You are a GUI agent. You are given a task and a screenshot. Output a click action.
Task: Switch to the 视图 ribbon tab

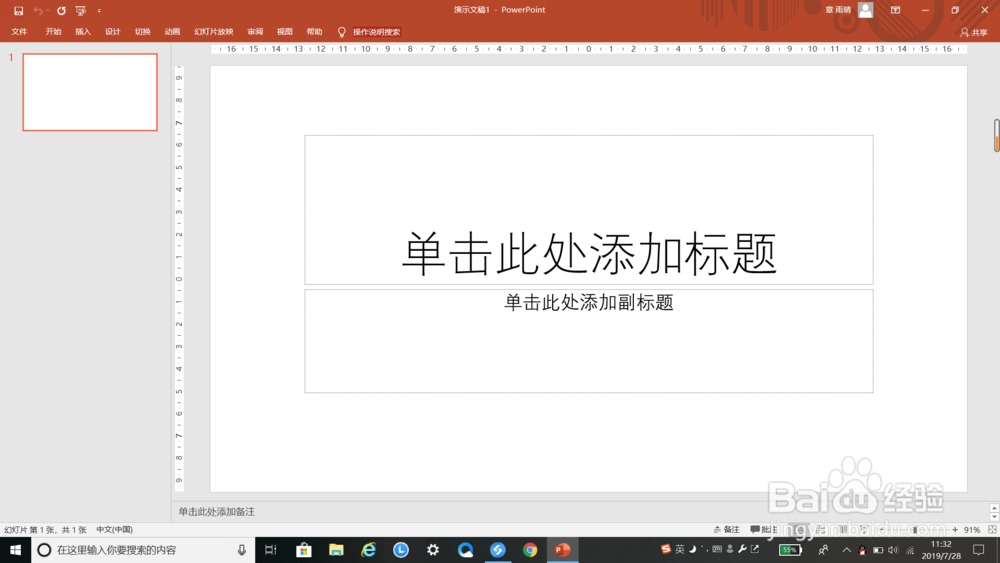(284, 32)
